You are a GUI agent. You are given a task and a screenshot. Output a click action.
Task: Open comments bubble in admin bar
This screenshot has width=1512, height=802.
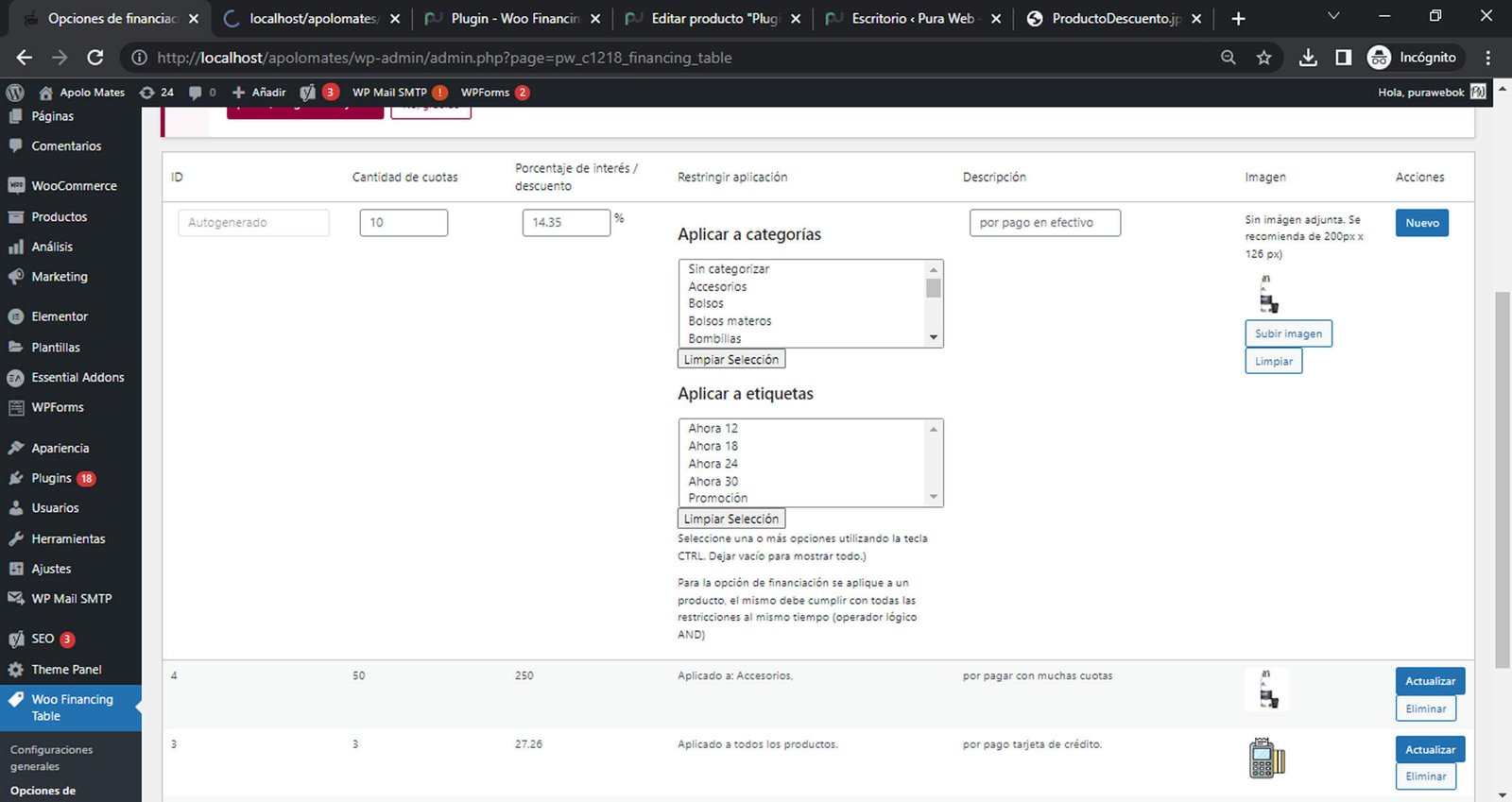coord(201,93)
